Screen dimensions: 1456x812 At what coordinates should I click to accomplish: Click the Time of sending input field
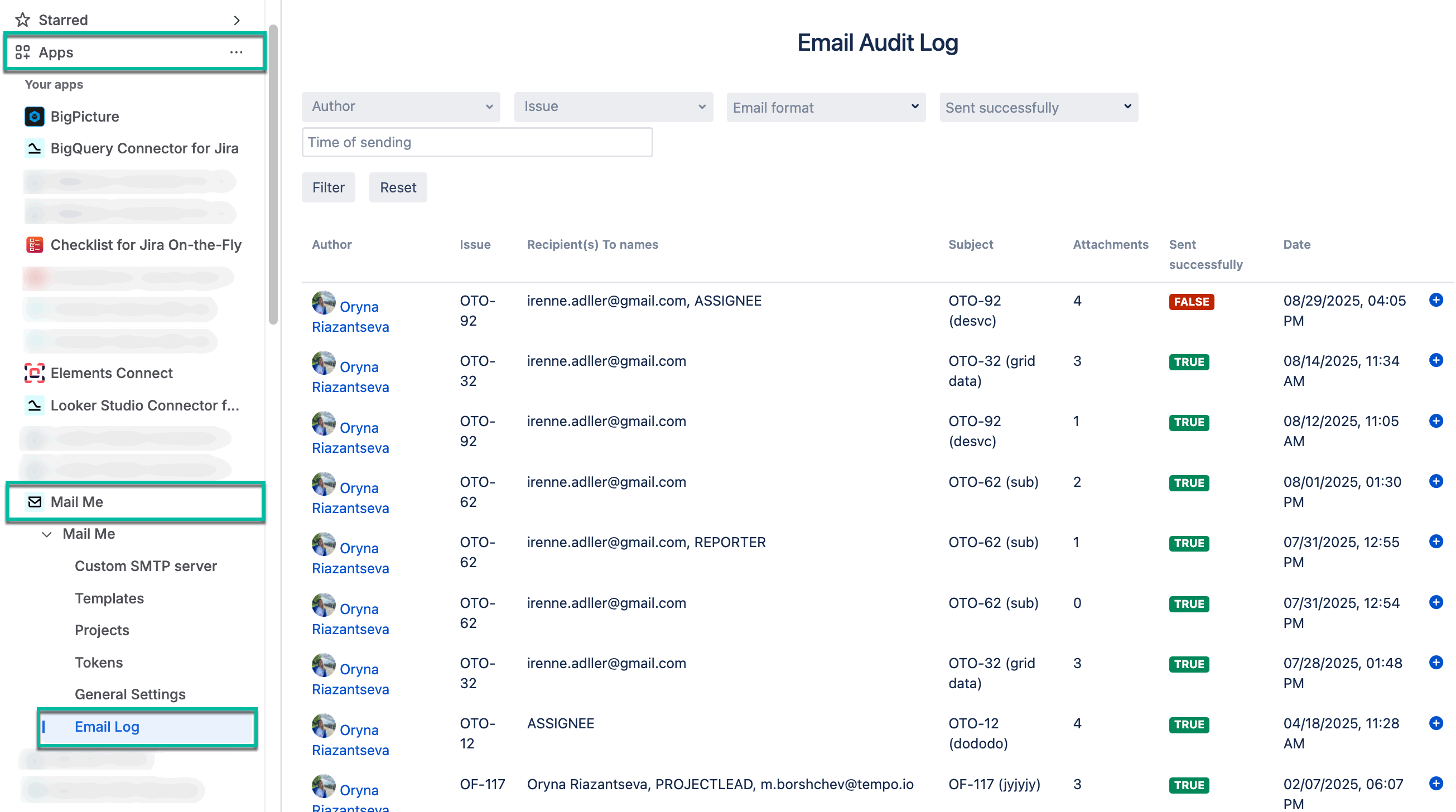coord(476,142)
